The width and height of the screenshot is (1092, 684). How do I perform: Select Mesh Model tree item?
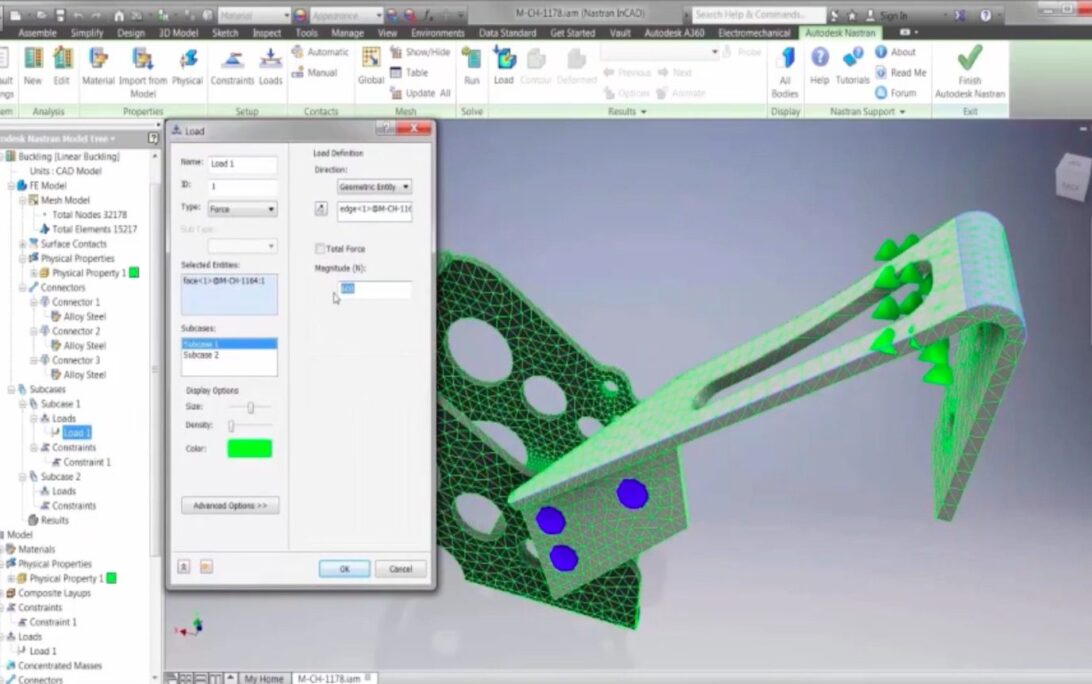[x=65, y=200]
